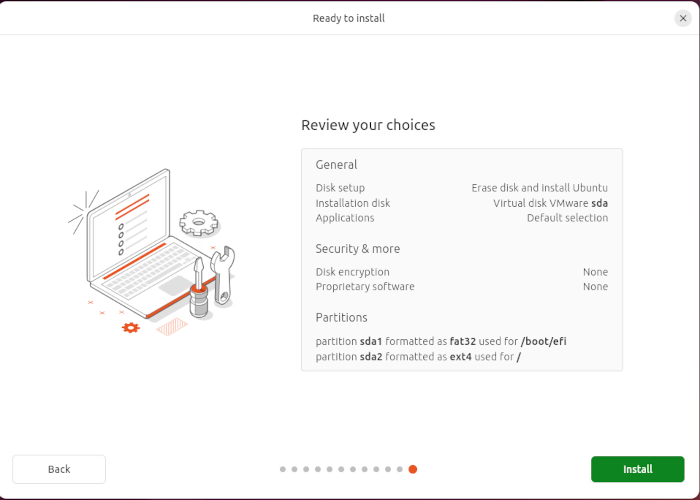Screen dimensions: 700x500
Task: Click the Disk encryption row label
Action: pyautogui.click(x=353, y=272)
